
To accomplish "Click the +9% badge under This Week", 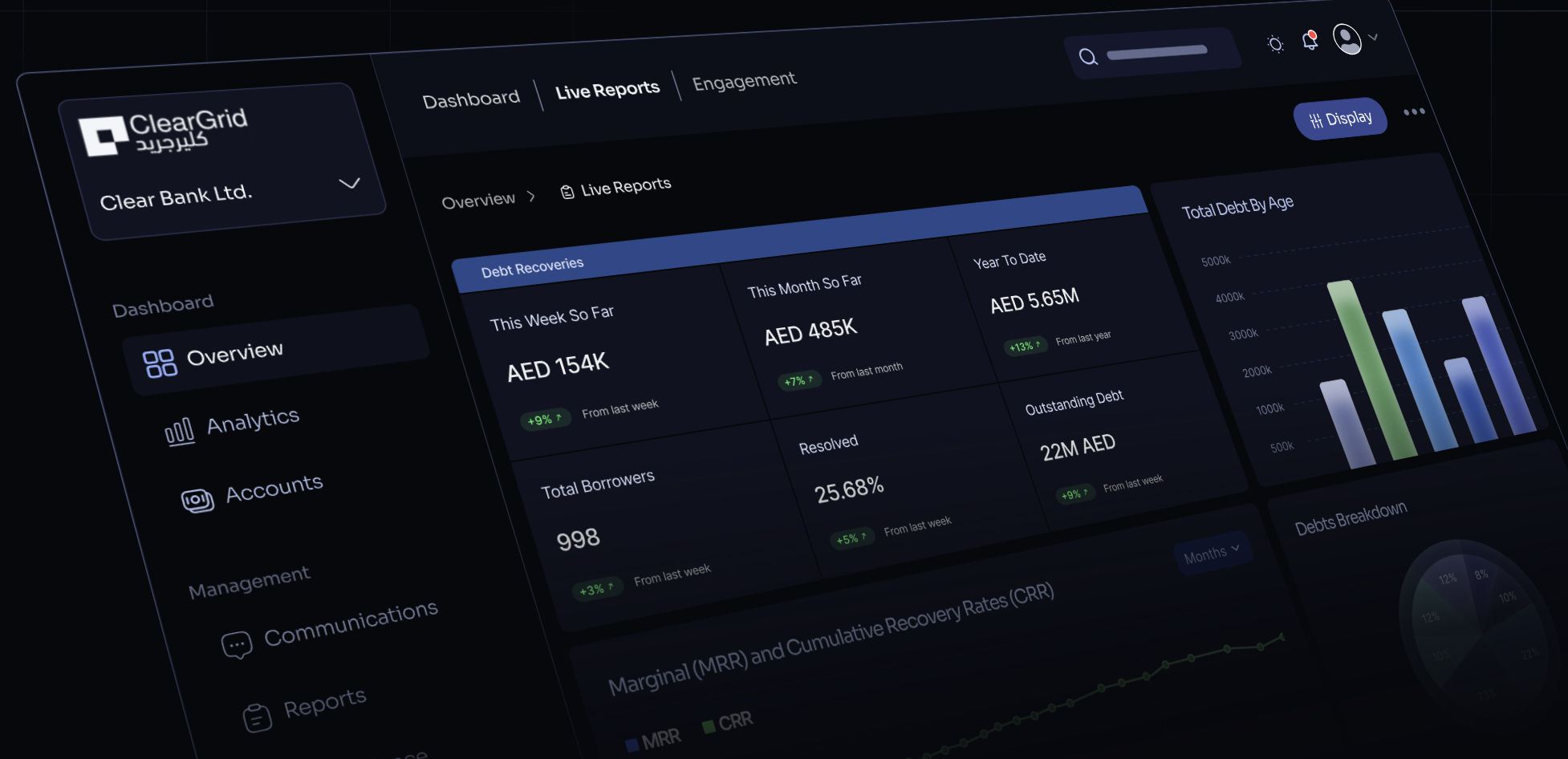I will pos(545,419).
